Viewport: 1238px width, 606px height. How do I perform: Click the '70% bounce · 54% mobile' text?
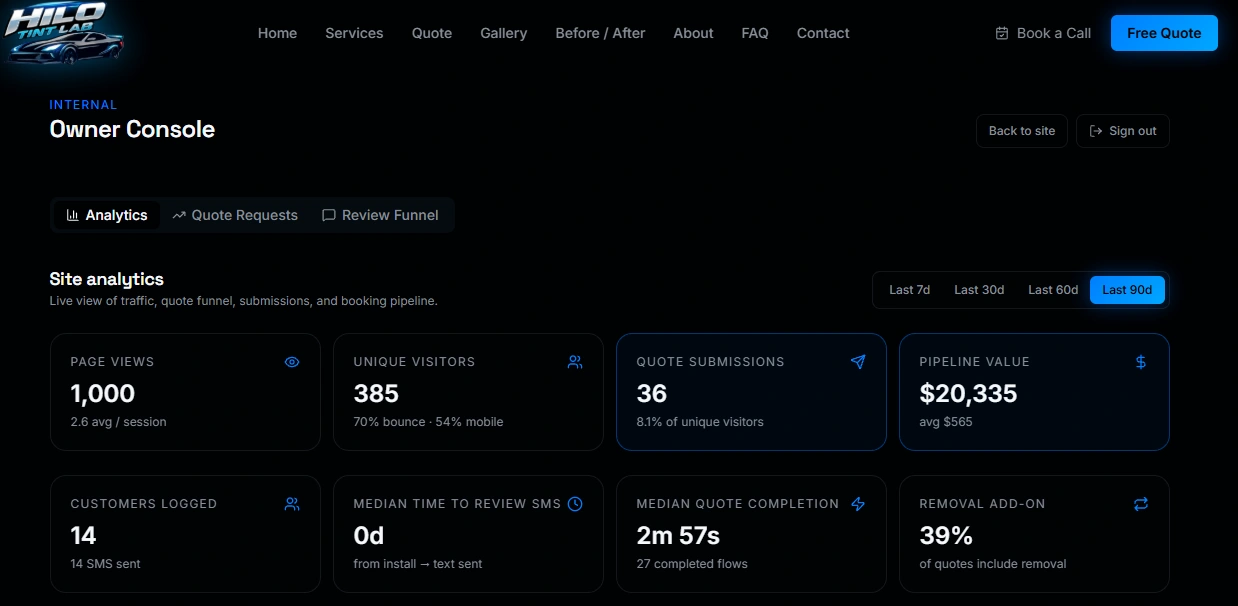[x=428, y=422]
